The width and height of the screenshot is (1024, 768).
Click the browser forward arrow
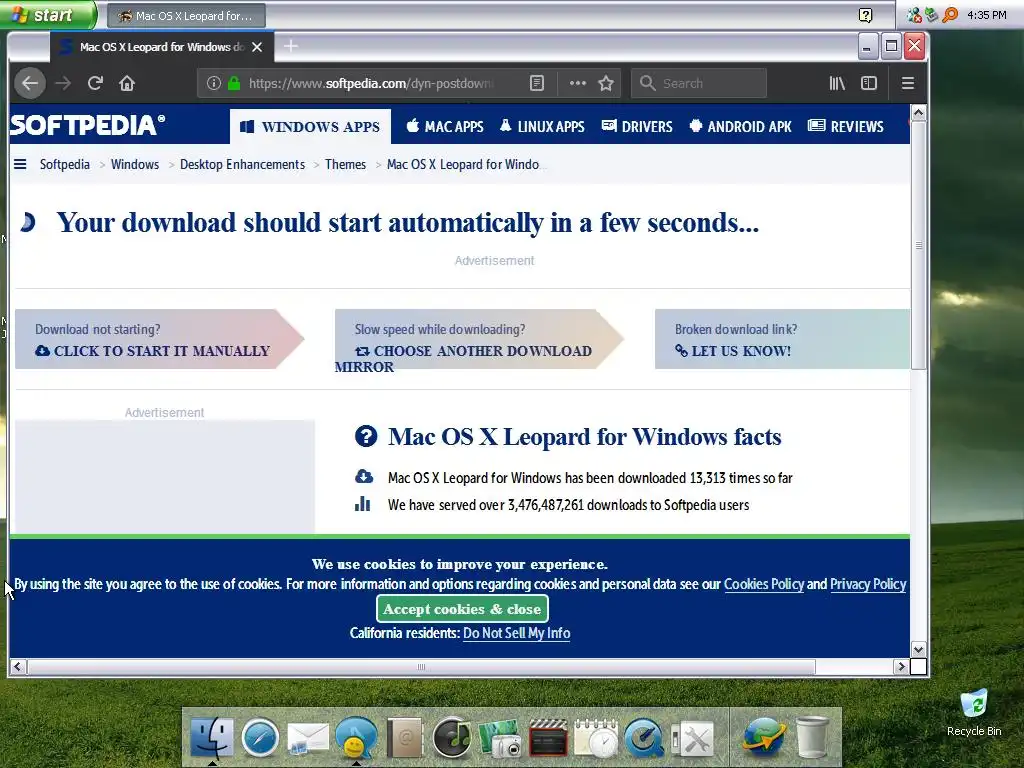pos(63,83)
